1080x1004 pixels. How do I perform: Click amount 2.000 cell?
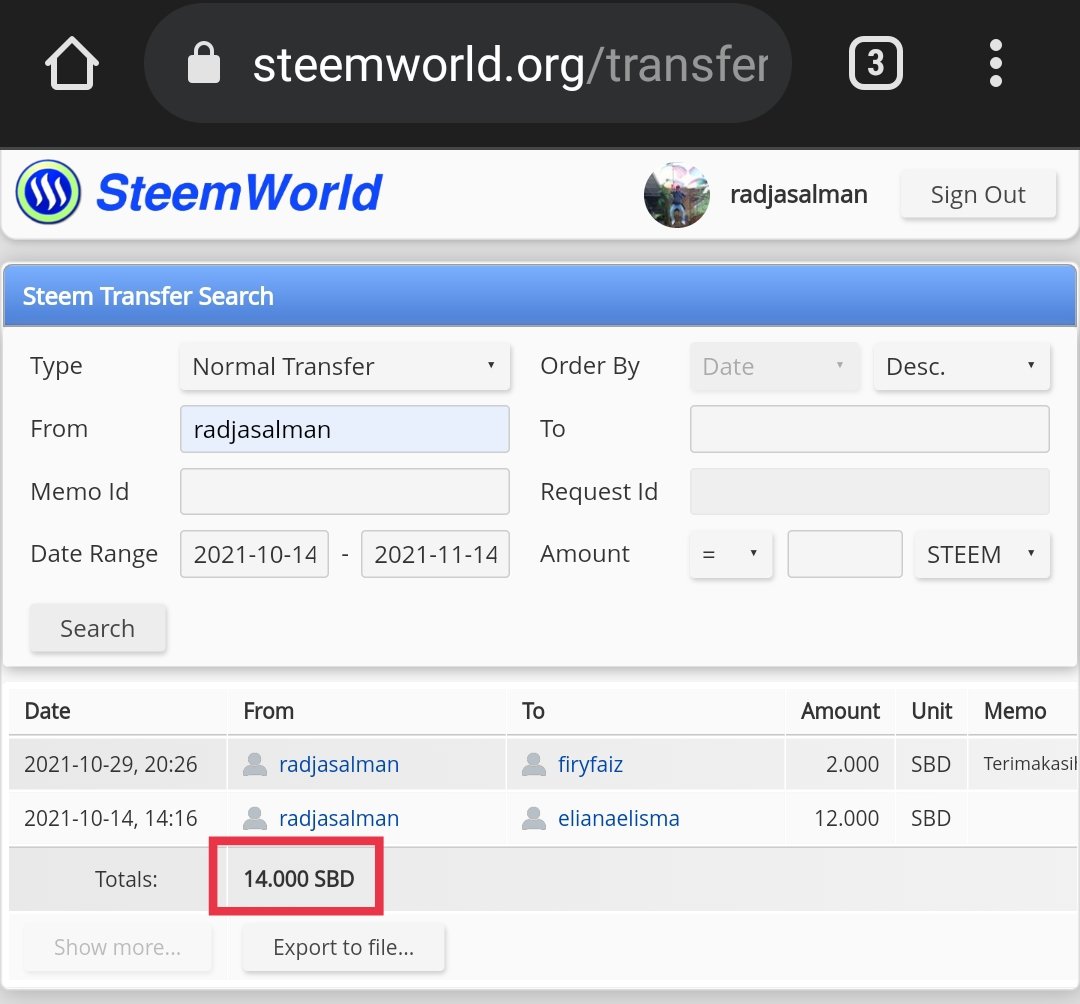point(852,764)
